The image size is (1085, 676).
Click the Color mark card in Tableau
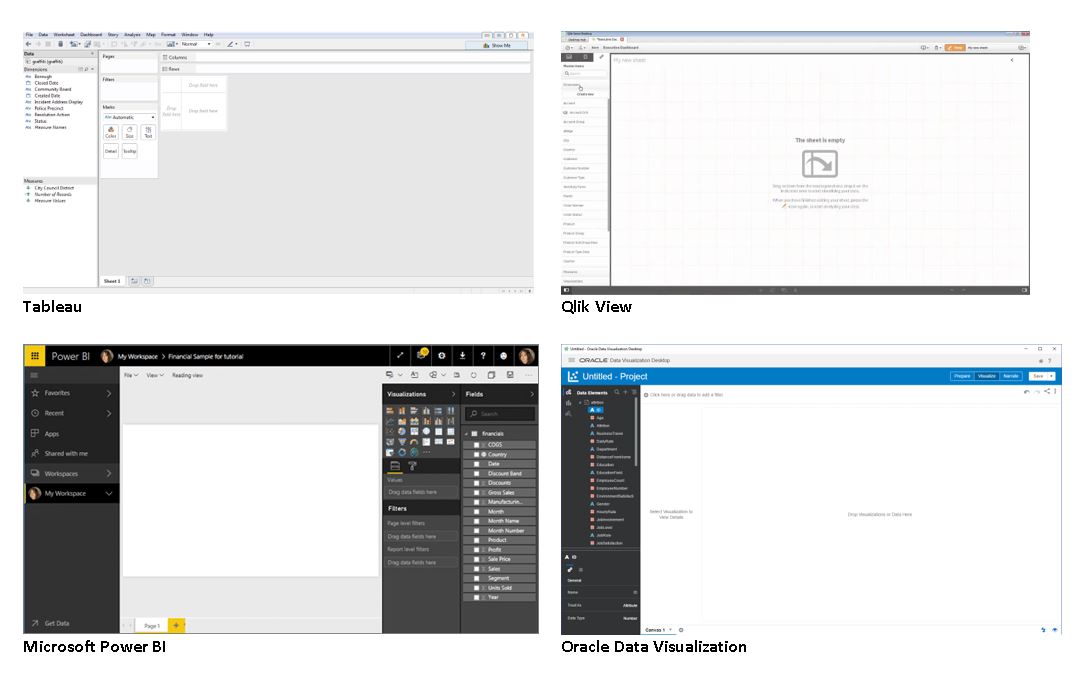[x=111, y=132]
